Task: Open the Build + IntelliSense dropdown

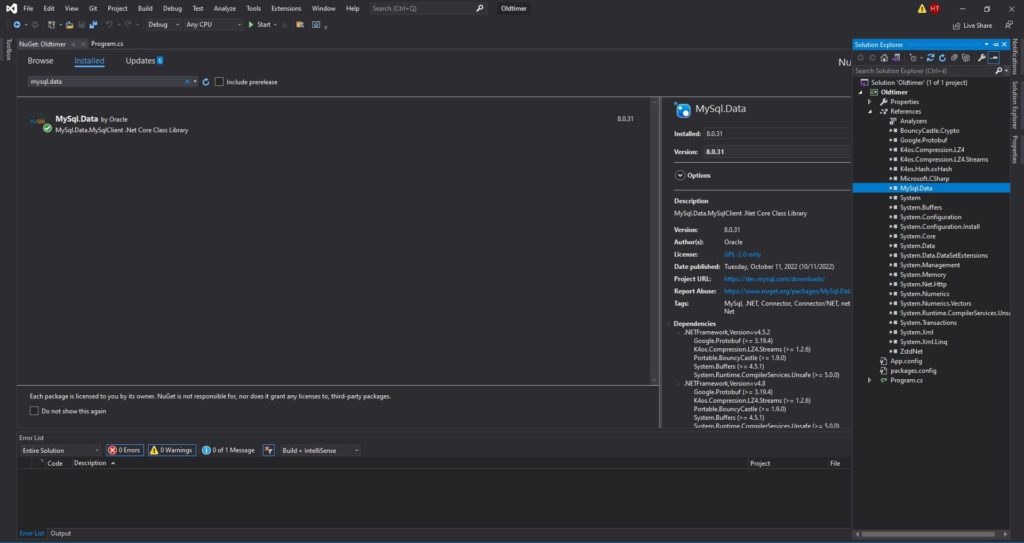Action: point(320,450)
